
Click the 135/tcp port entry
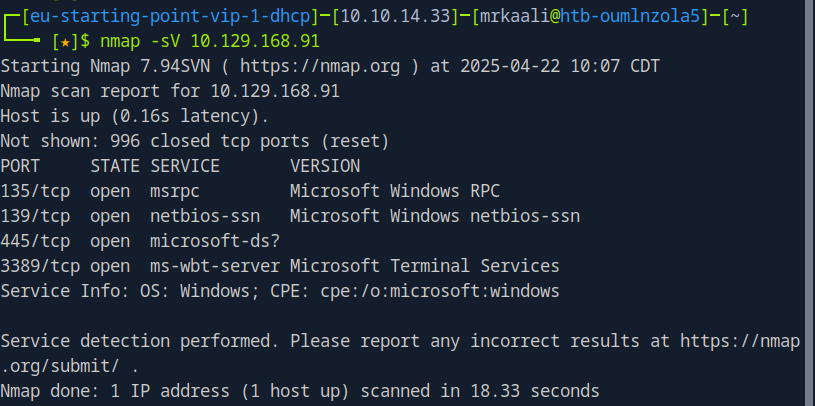coord(35,191)
